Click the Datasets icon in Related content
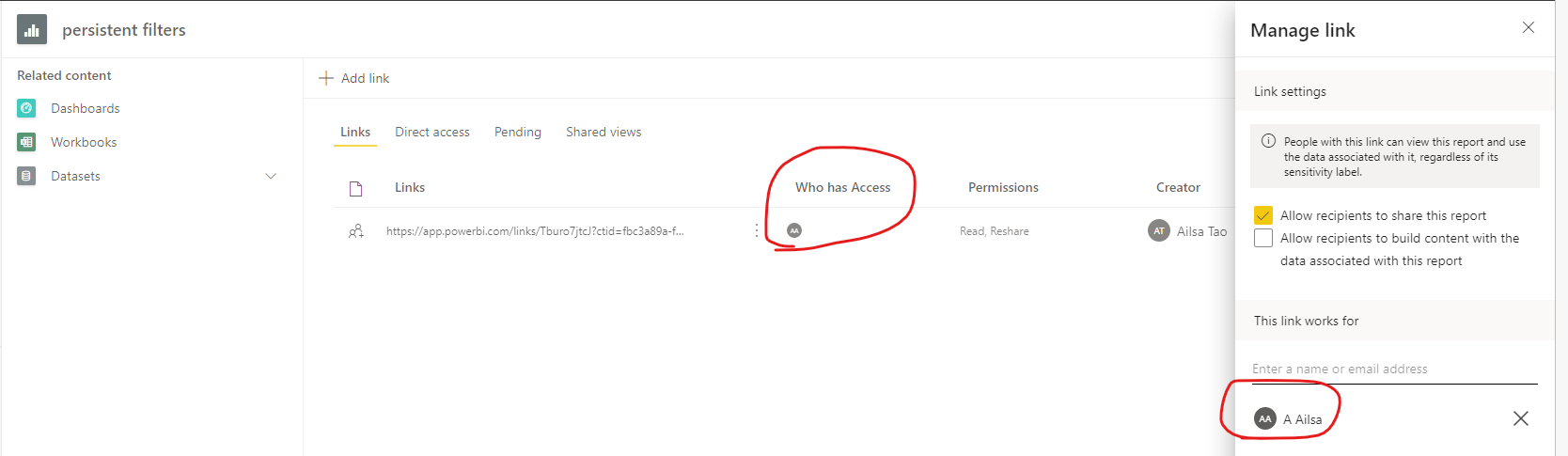The image size is (1568, 456). (x=26, y=176)
